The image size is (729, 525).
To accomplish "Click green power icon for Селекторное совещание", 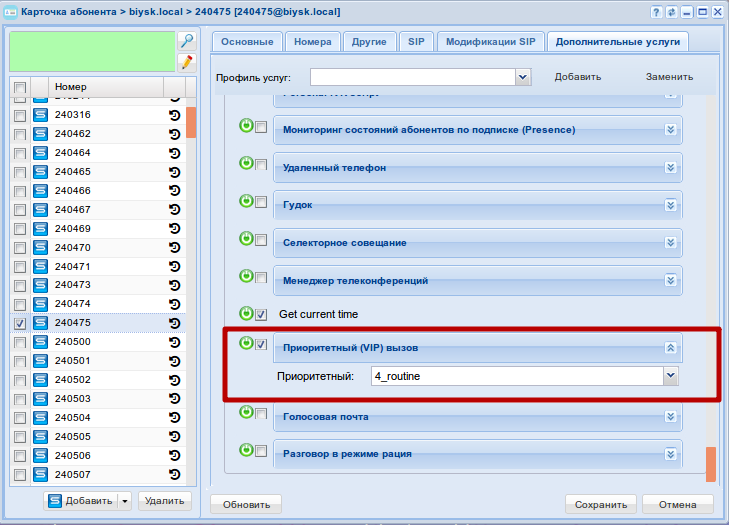I will [x=246, y=239].
